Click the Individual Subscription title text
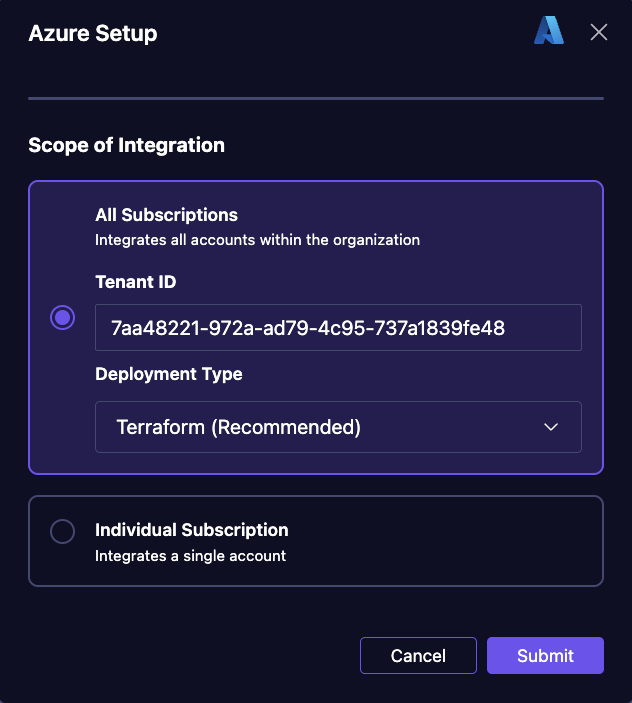This screenshot has height=703, width=632. point(191,530)
